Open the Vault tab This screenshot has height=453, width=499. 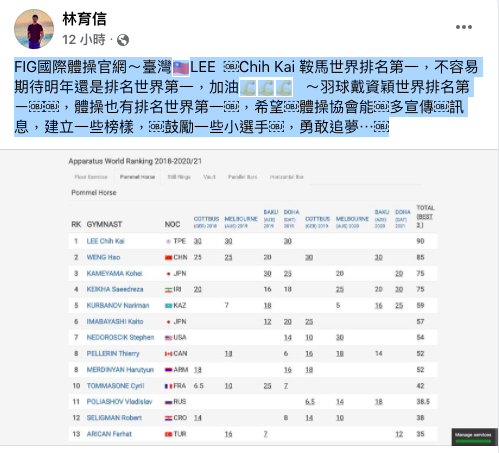coord(209,177)
